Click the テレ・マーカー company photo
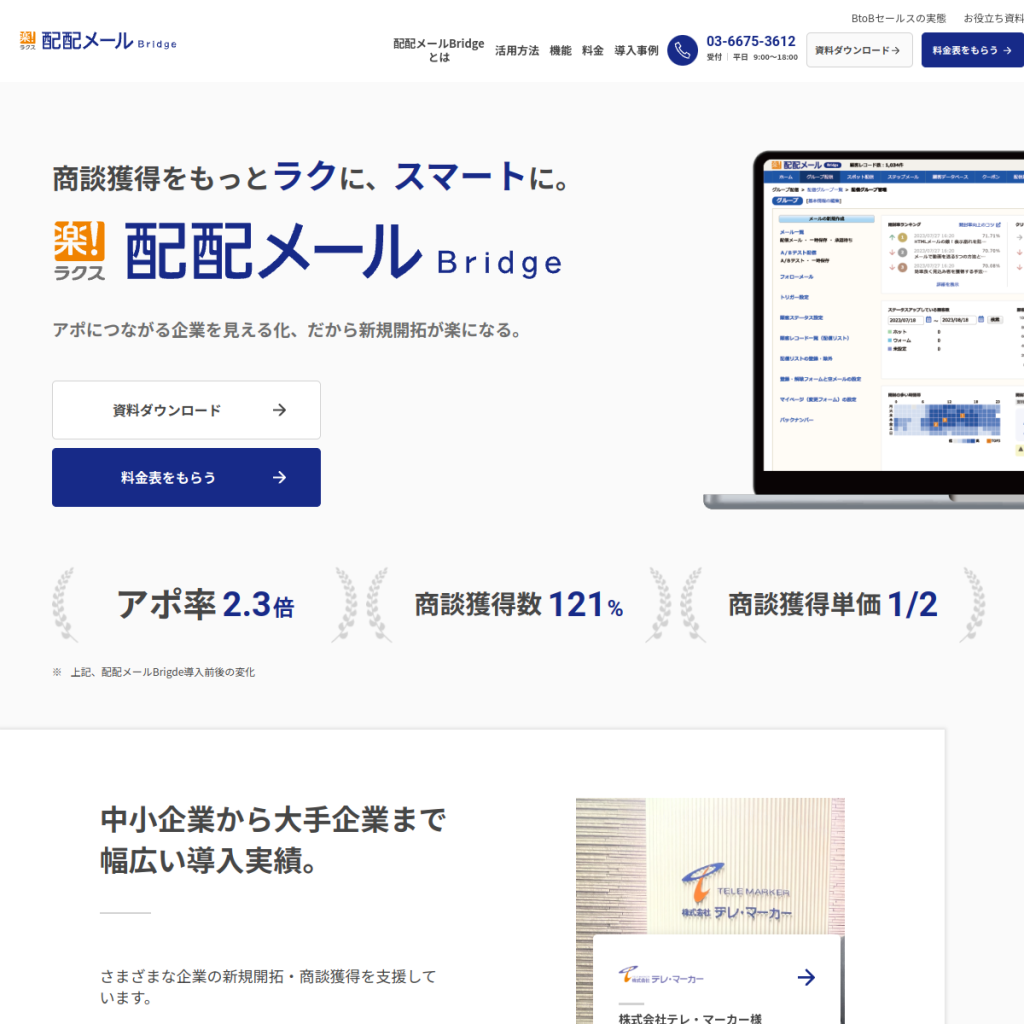 [710, 866]
